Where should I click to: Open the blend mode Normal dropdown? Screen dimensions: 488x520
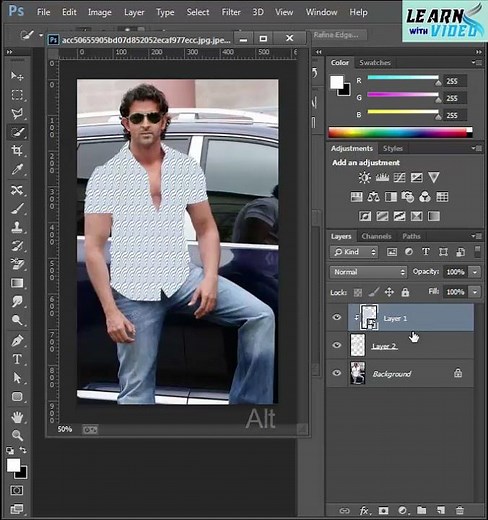click(369, 272)
